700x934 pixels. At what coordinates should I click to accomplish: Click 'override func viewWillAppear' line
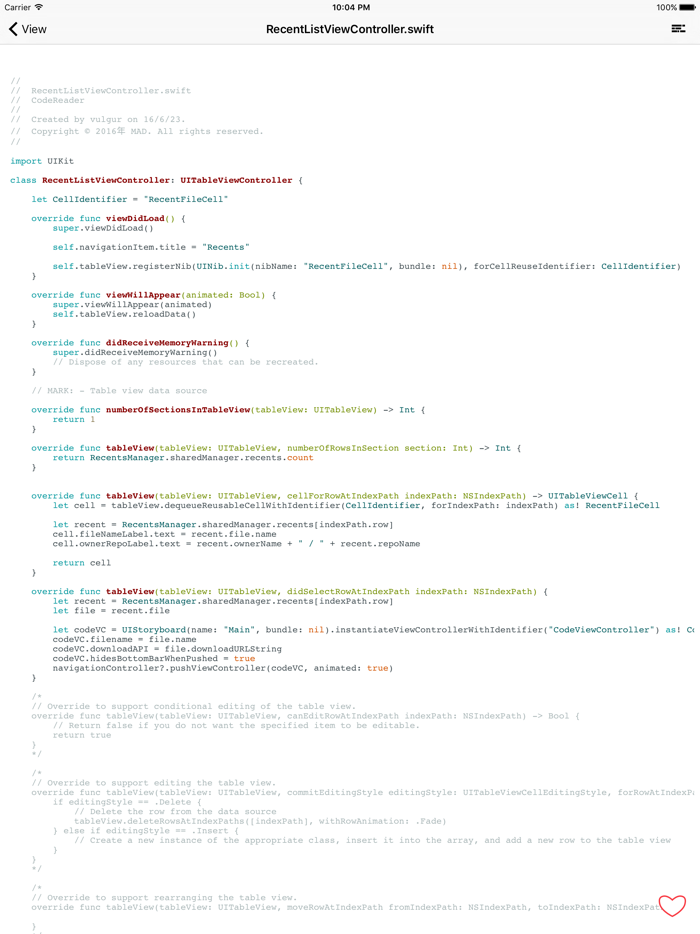coord(154,295)
